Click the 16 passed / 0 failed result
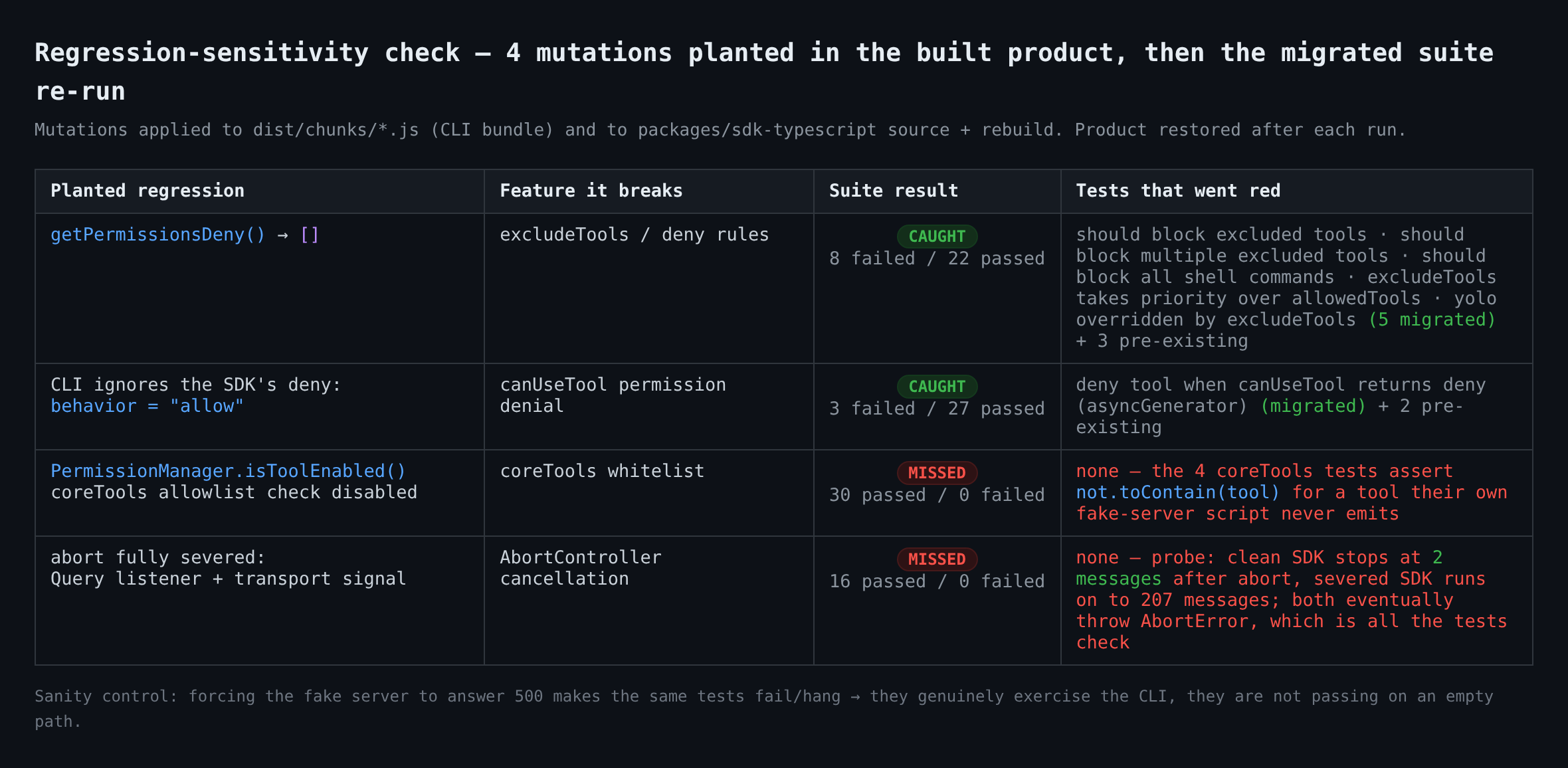The height and width of the screenshot is (768, 1568). click(937, 581)
